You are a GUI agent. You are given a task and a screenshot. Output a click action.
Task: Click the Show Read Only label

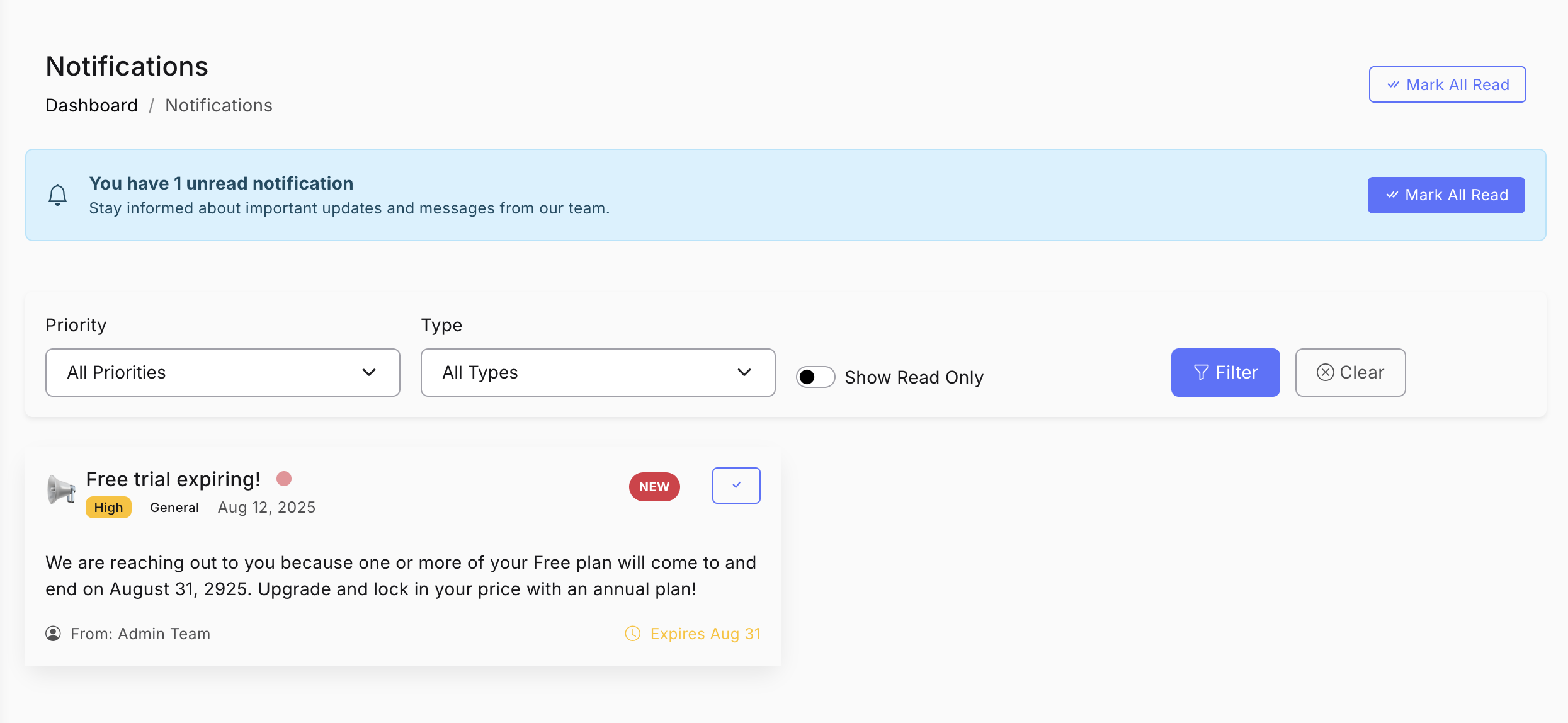coord(914,377)
